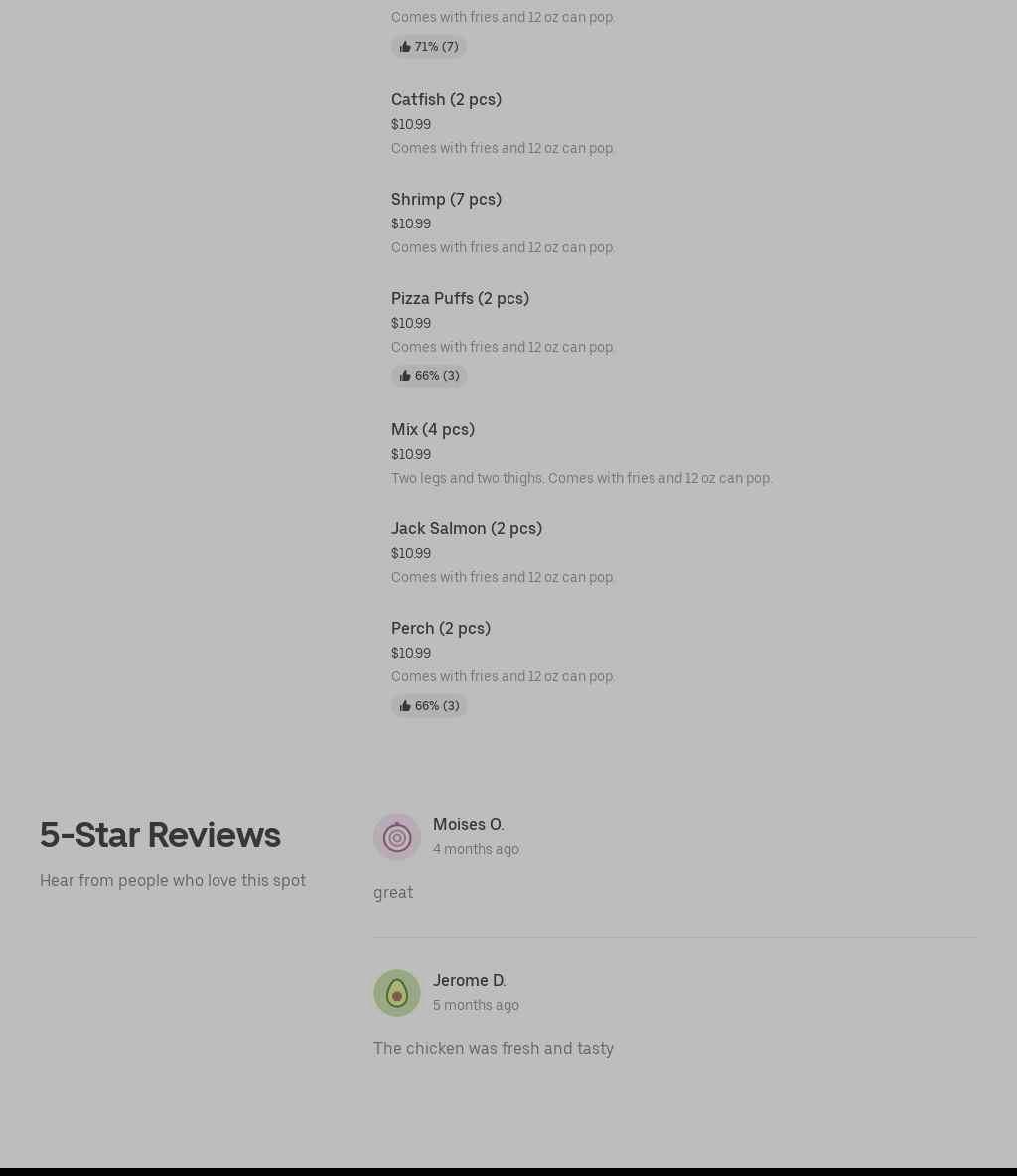Choose the Mix (4 pcs) menu item

[433, 429]
